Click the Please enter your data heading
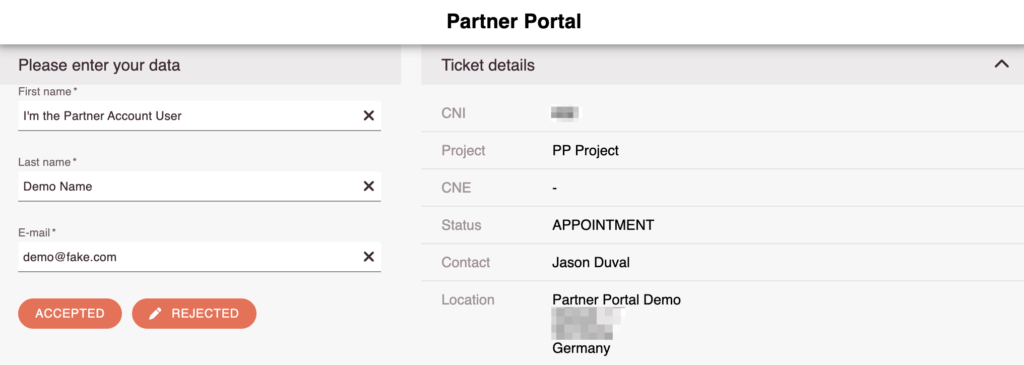The width and height of the screenshot is (1024, 365). [x=99, y=65]
